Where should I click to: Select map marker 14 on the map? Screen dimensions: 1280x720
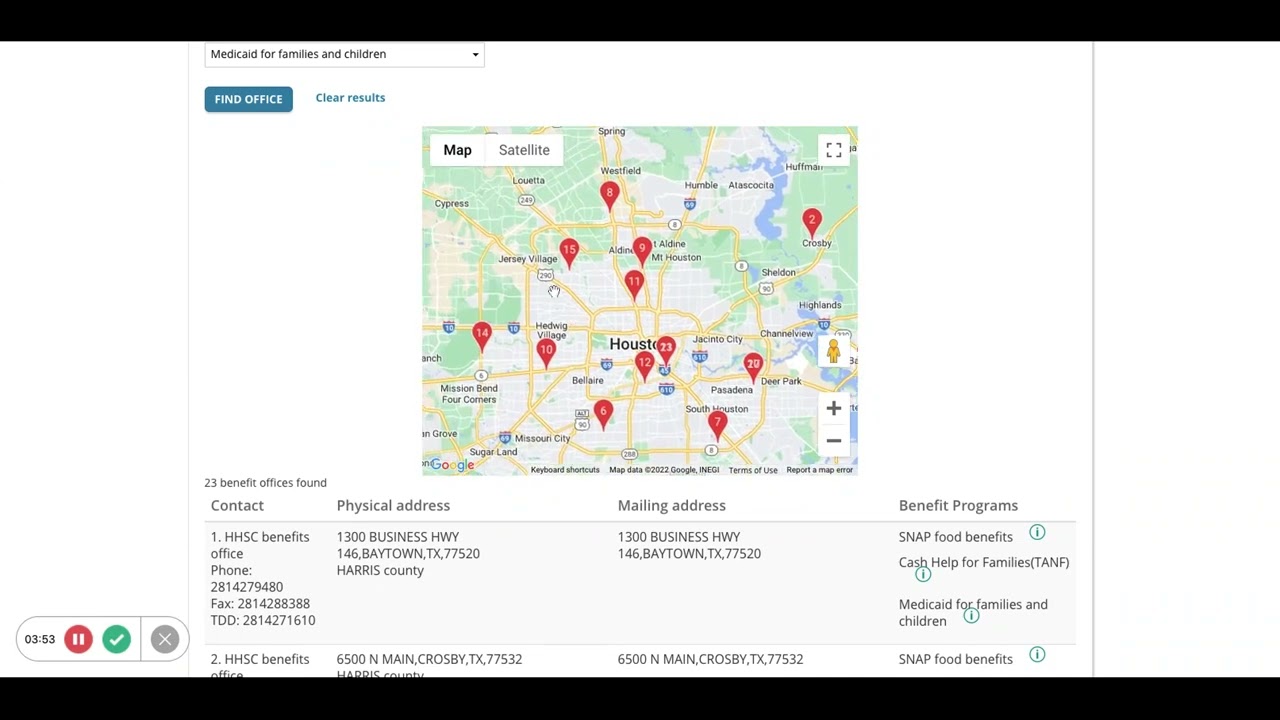click(x=482, y=335)
